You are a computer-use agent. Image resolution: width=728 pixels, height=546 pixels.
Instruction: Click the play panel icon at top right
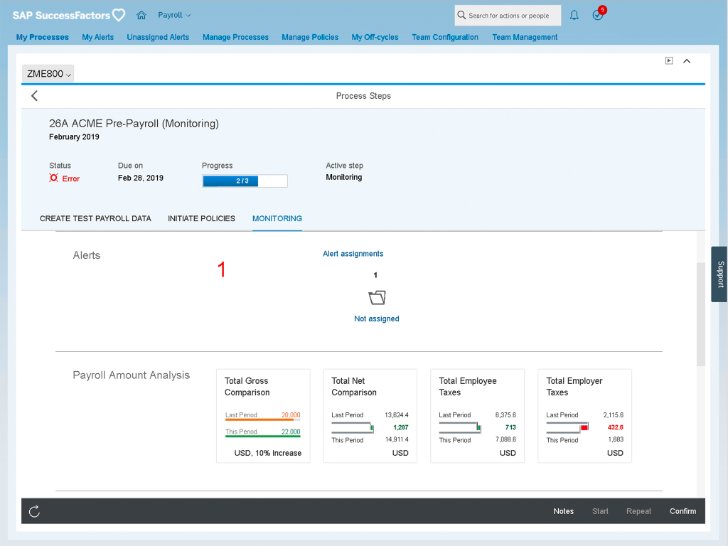[669, 60]
